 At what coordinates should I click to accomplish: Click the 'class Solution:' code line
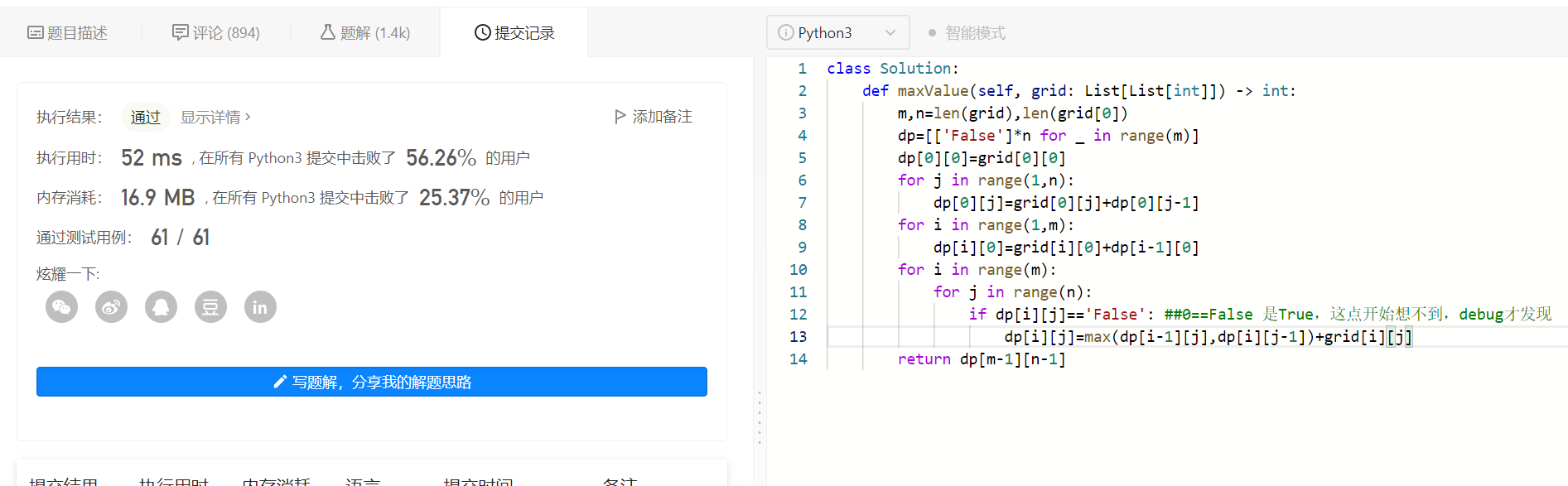(892, 69)
